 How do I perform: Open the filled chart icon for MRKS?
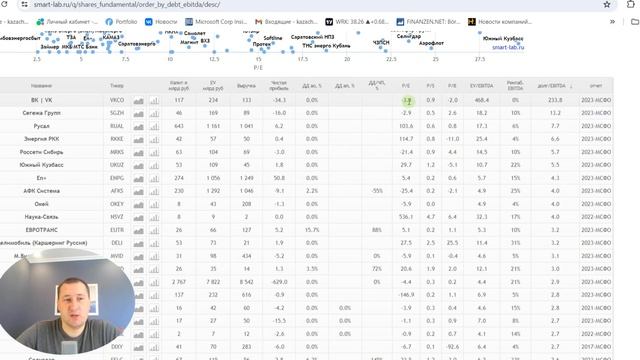[138, 153]
